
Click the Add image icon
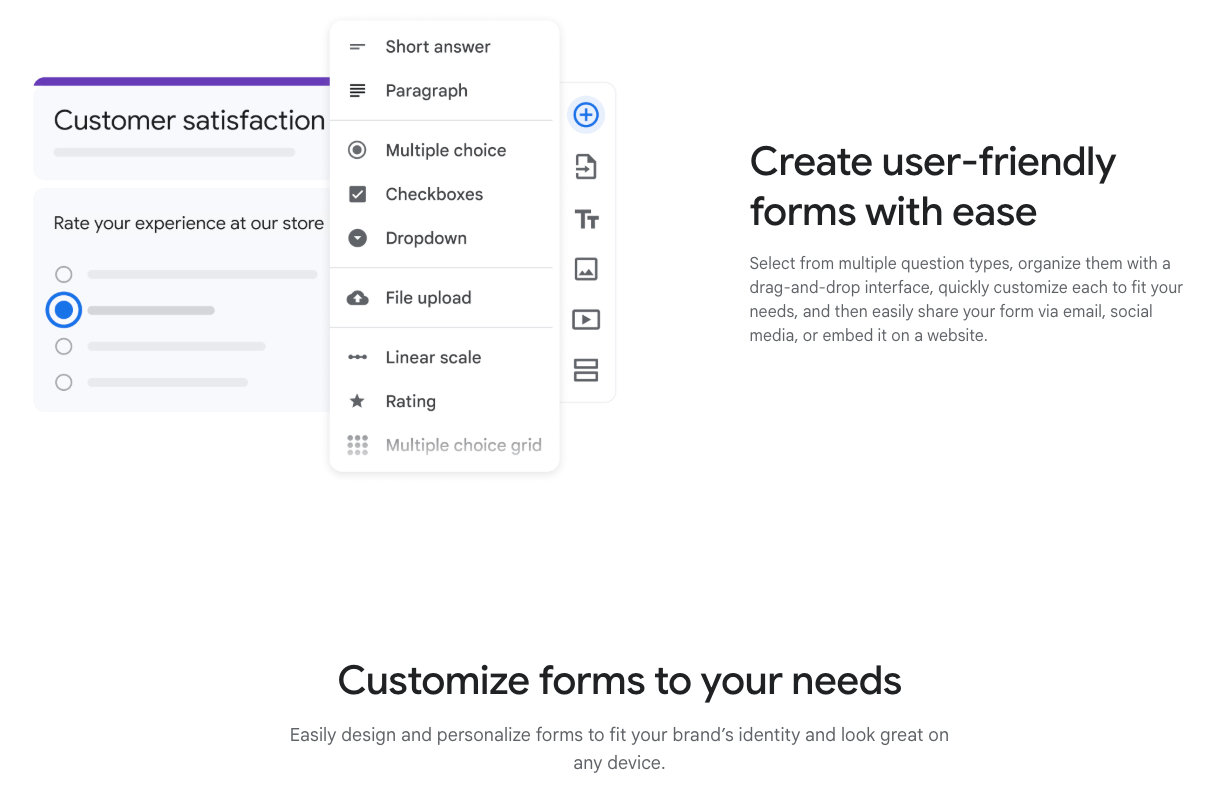click(586, 268)
